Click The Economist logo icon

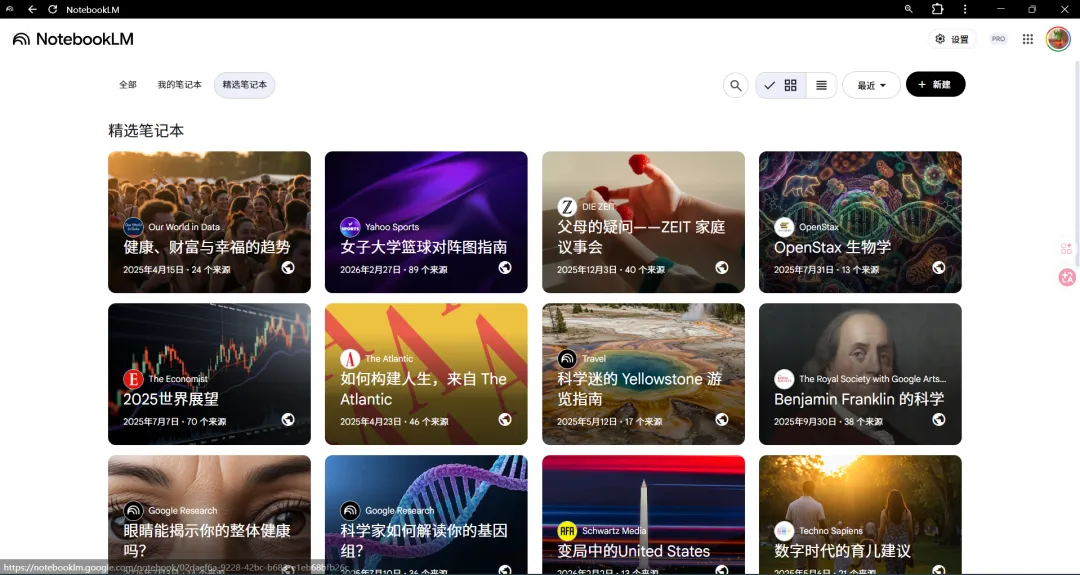(133, 379)
